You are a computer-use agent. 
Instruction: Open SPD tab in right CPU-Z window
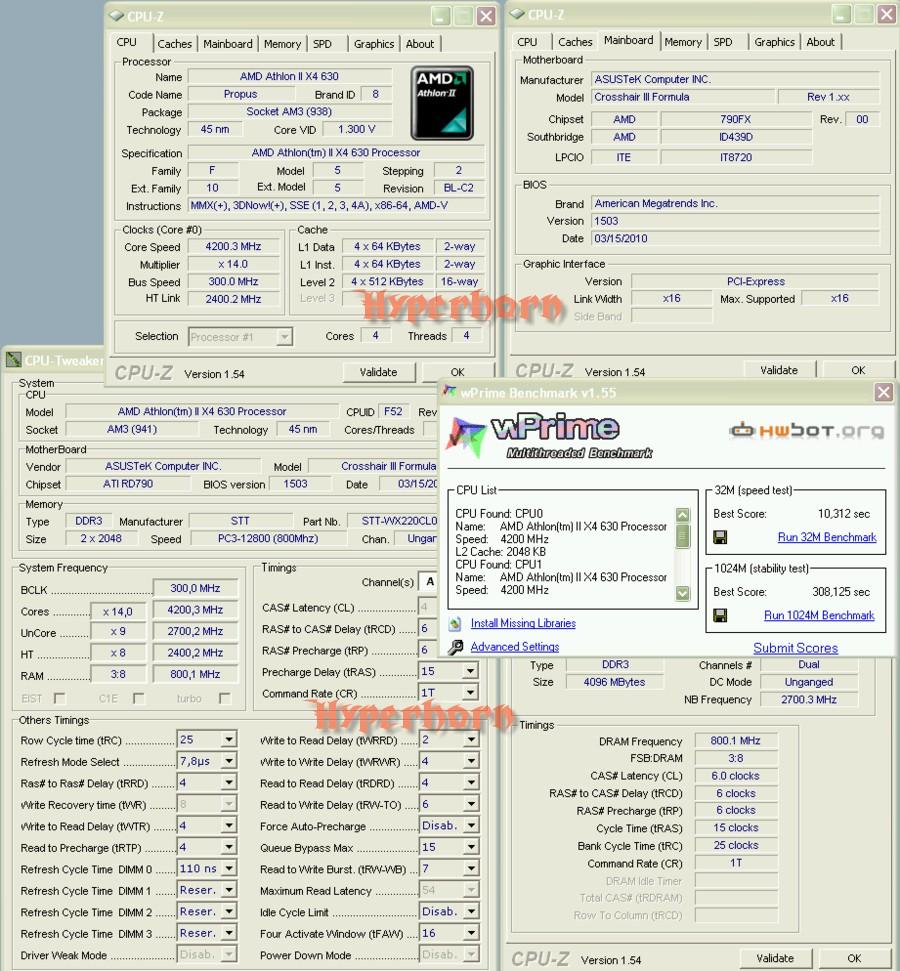pyautogui.click(x=723, y=42)
